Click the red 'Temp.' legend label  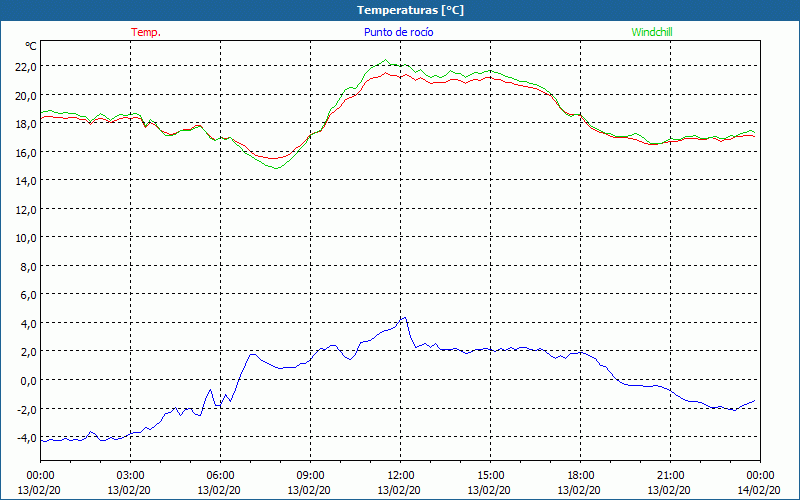click(x=146, y=32)
